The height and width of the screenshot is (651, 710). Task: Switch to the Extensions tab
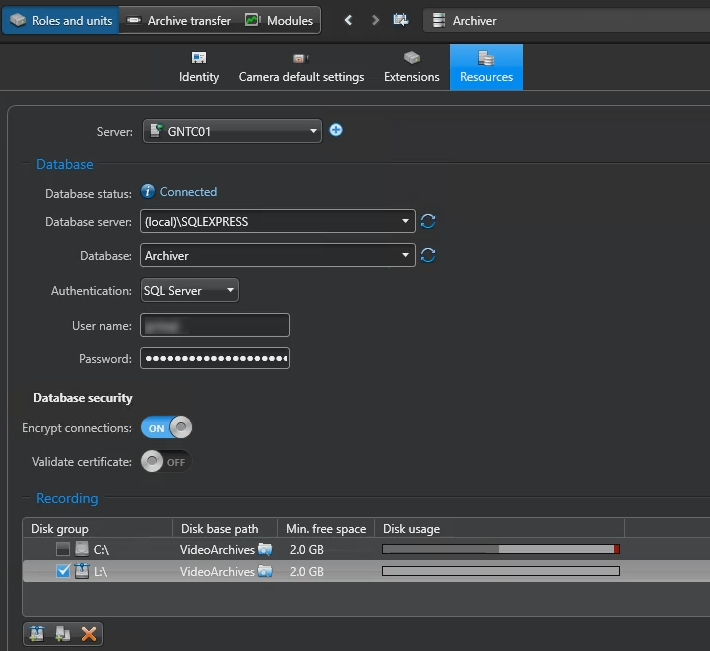click(x=412, y=67)
